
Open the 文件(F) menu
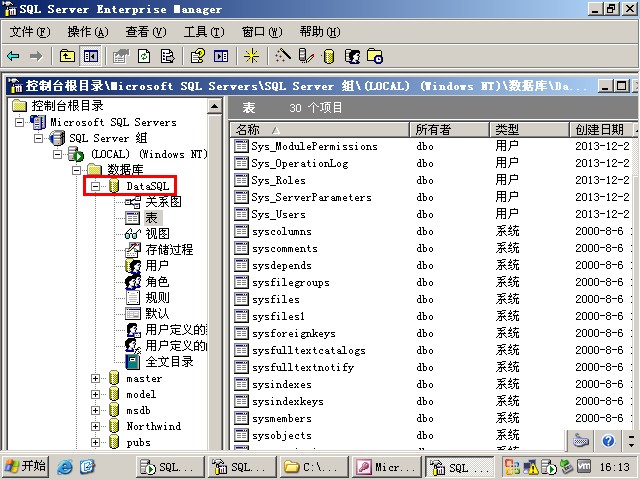[30, 32]
